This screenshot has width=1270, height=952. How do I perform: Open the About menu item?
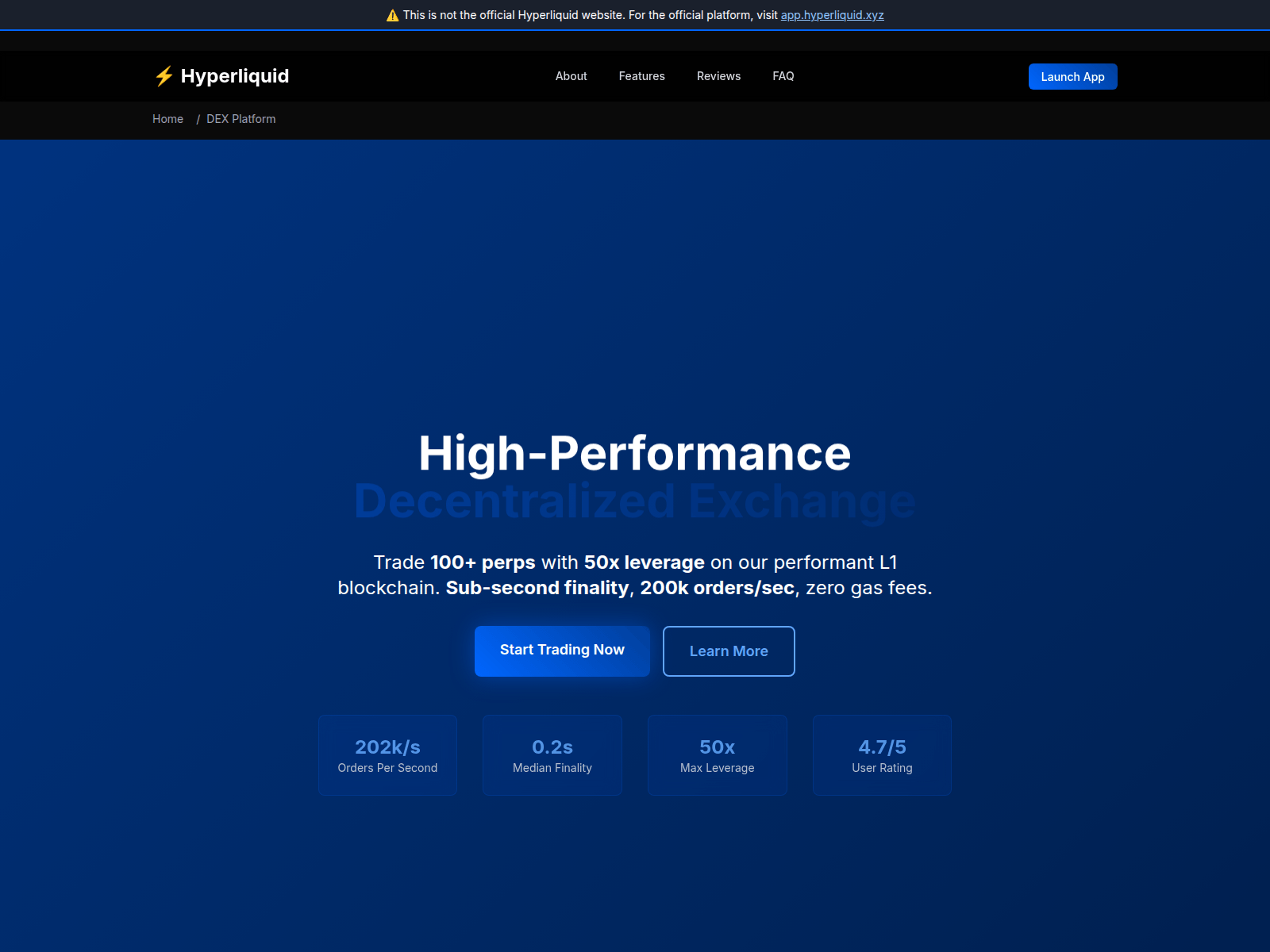[x=571, y=76]
